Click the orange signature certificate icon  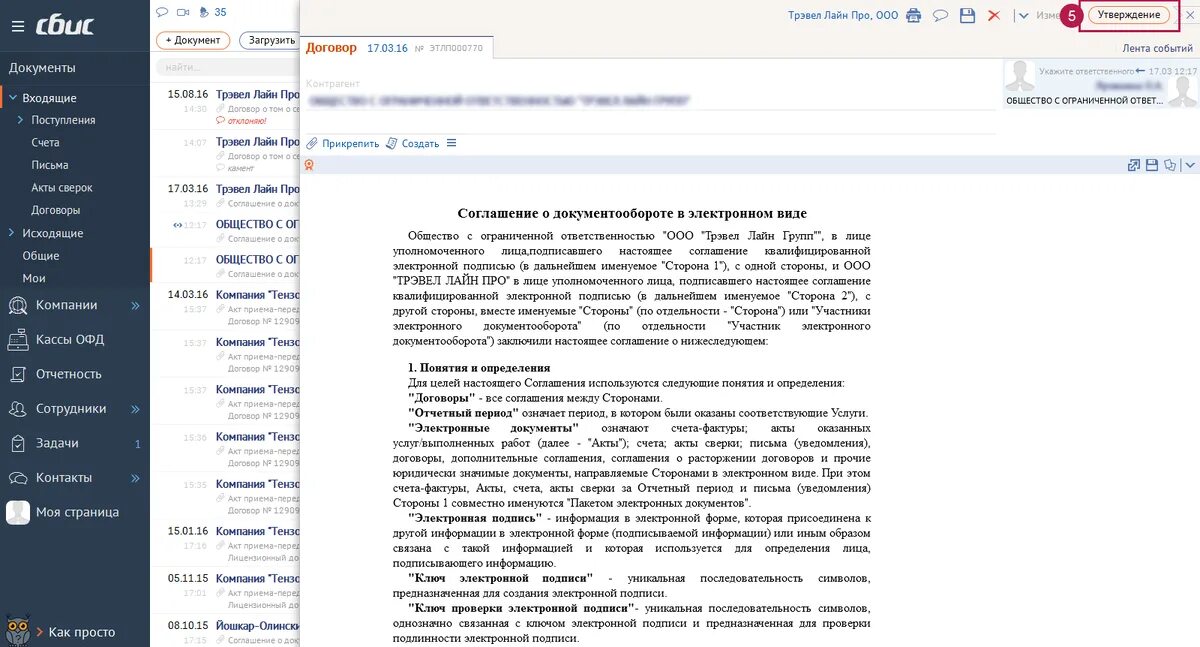tap(309, 165)
